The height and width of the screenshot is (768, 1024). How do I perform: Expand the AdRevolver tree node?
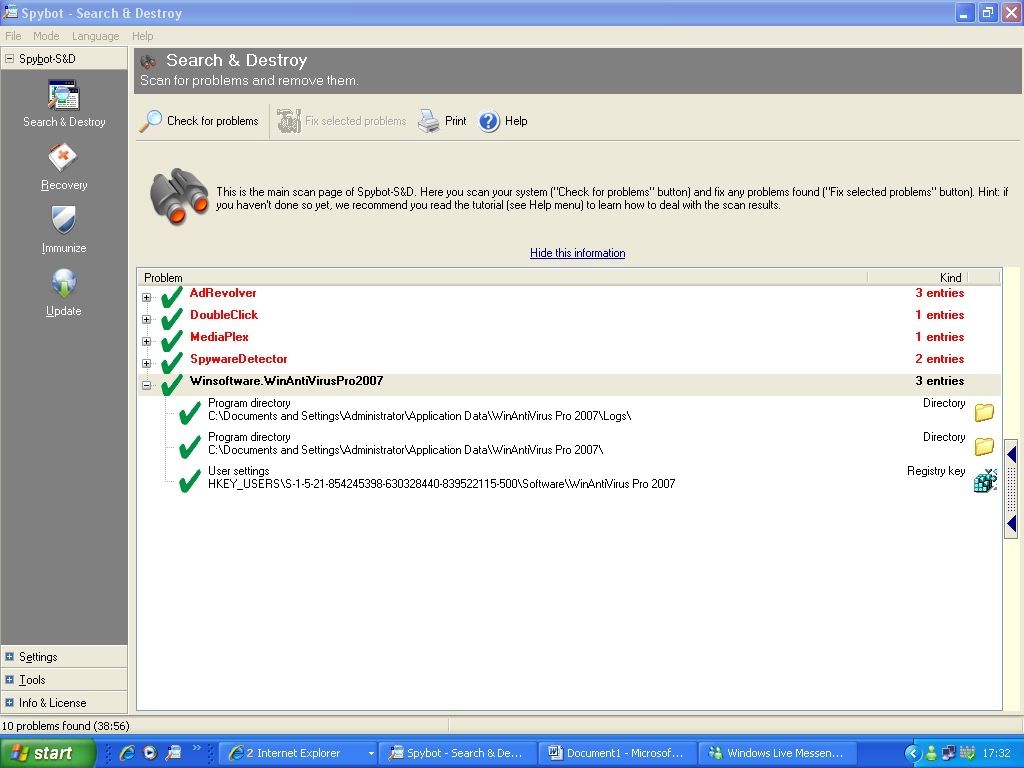pos(146,297)
